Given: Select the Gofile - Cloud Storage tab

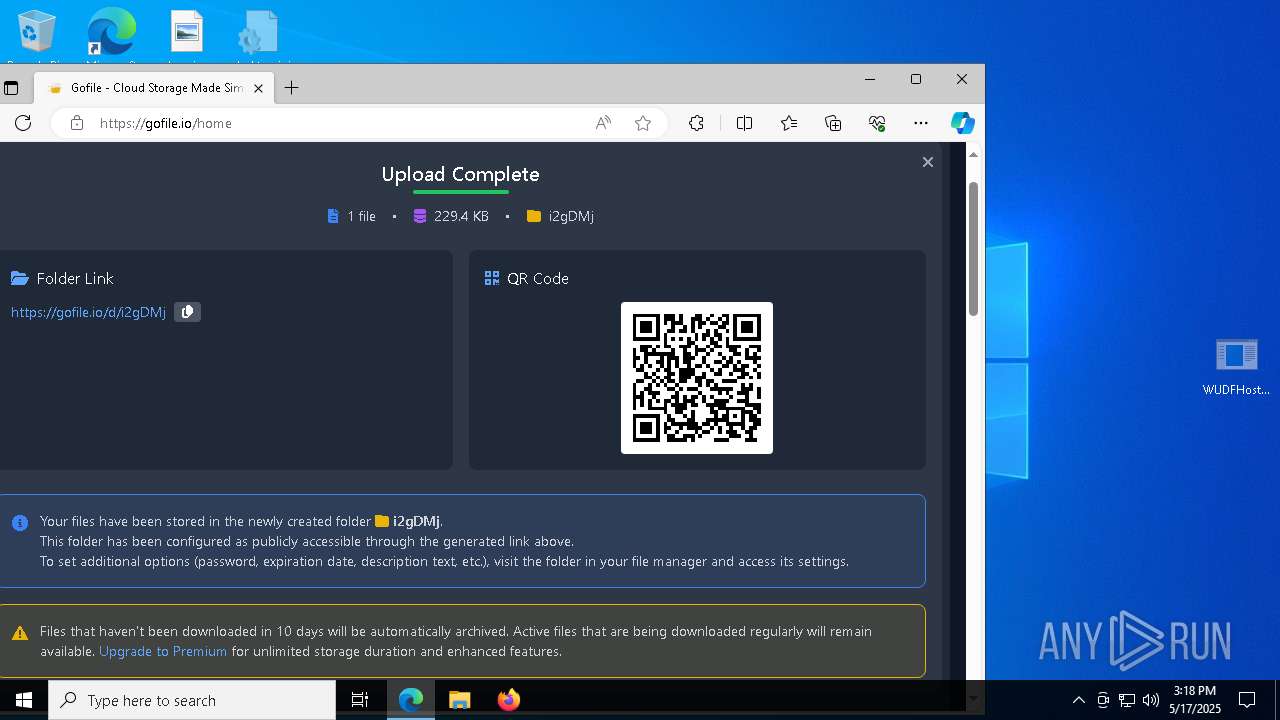Looking at the screenshot, I should (155, 88).
